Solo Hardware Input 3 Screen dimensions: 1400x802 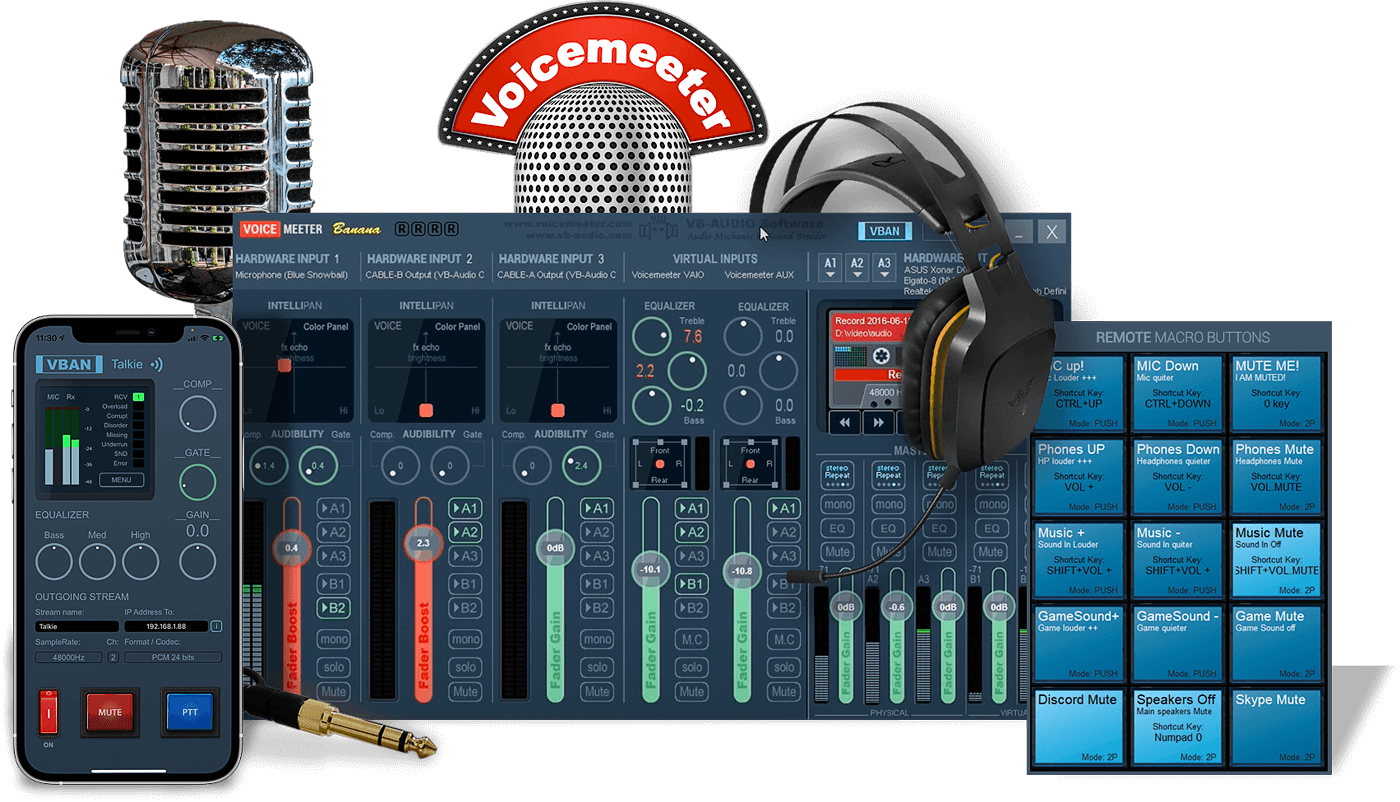pos(596,667)
